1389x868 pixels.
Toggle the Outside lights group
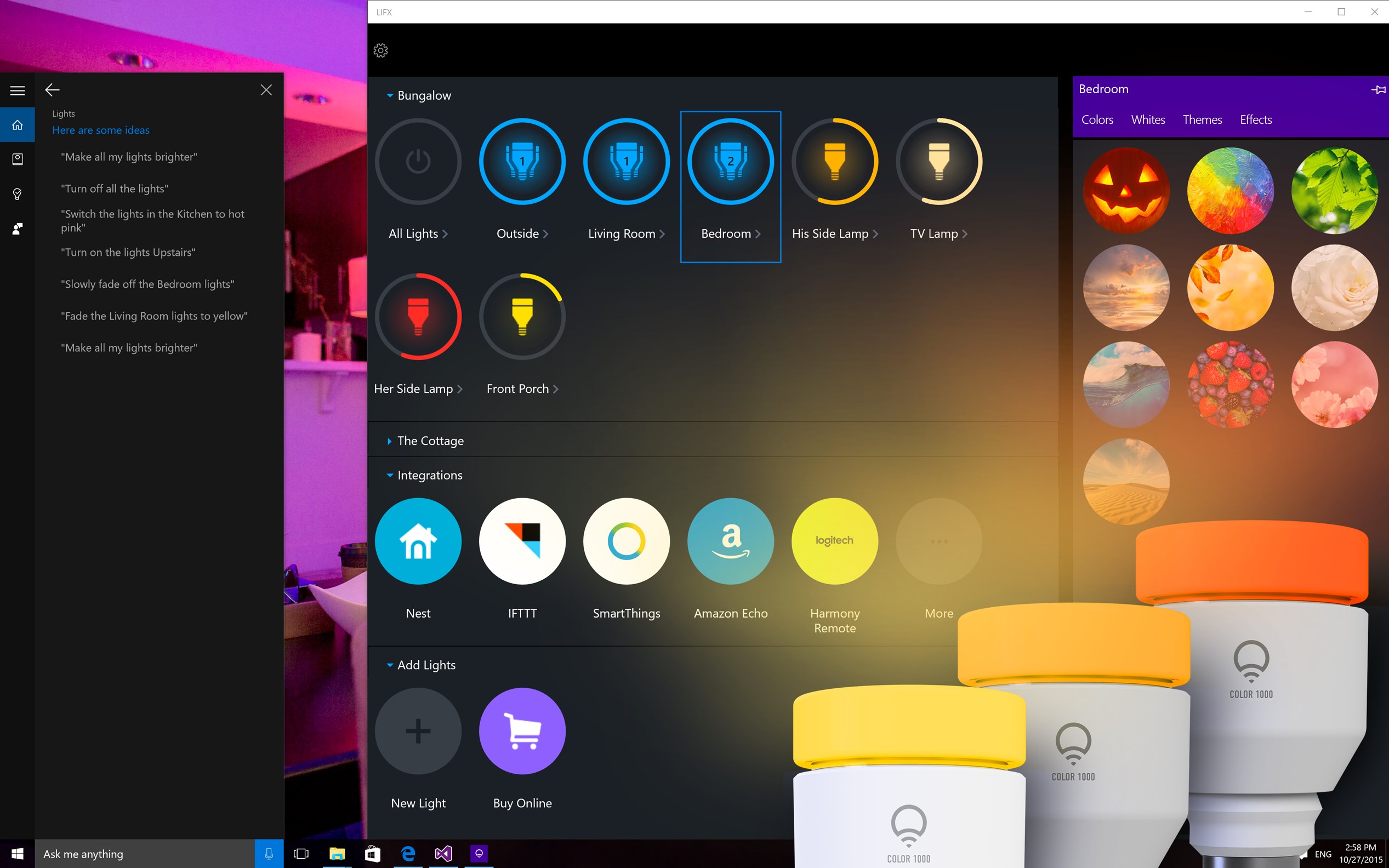pyautogui.click(x=522, y=161)
